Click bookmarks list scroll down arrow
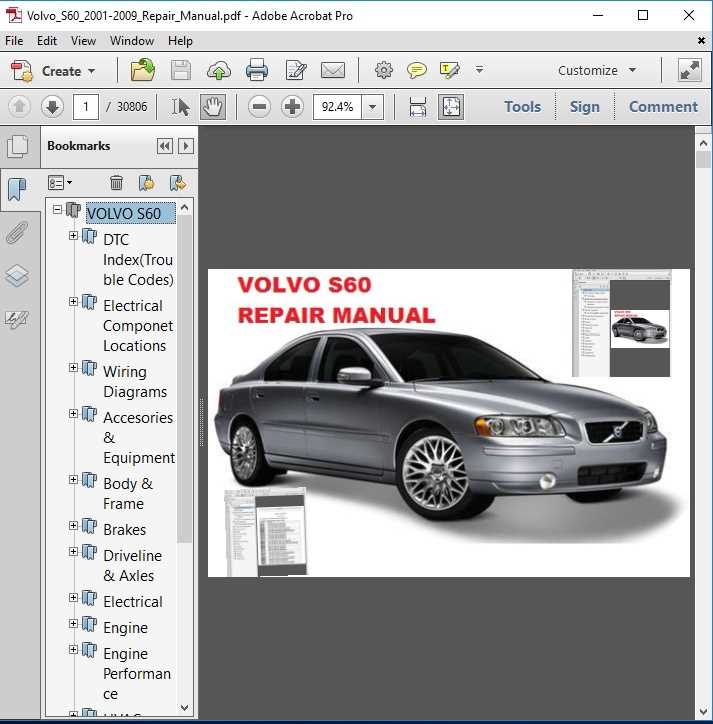 tap(184, 708)
